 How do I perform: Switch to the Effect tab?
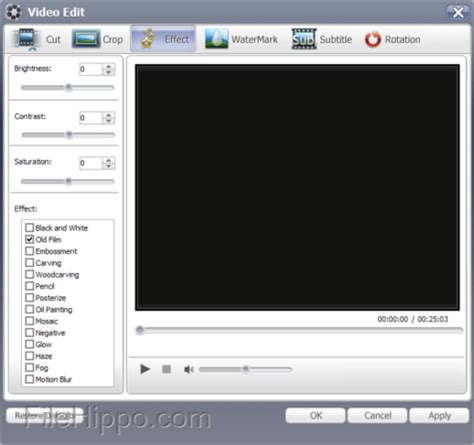click(x=163, y=39)
